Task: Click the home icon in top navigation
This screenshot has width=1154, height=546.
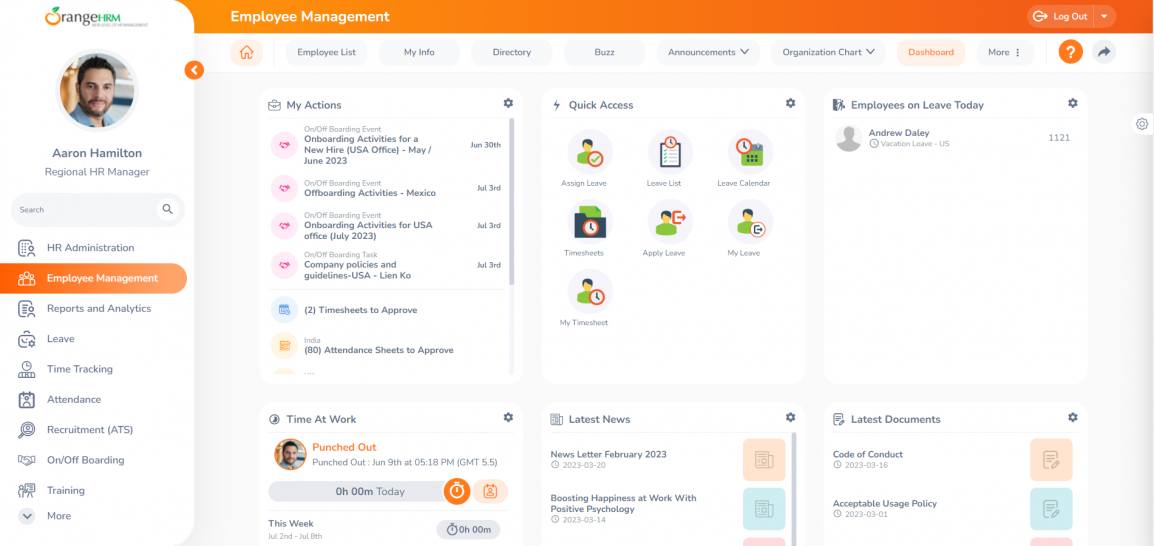Action: [246, 52]
